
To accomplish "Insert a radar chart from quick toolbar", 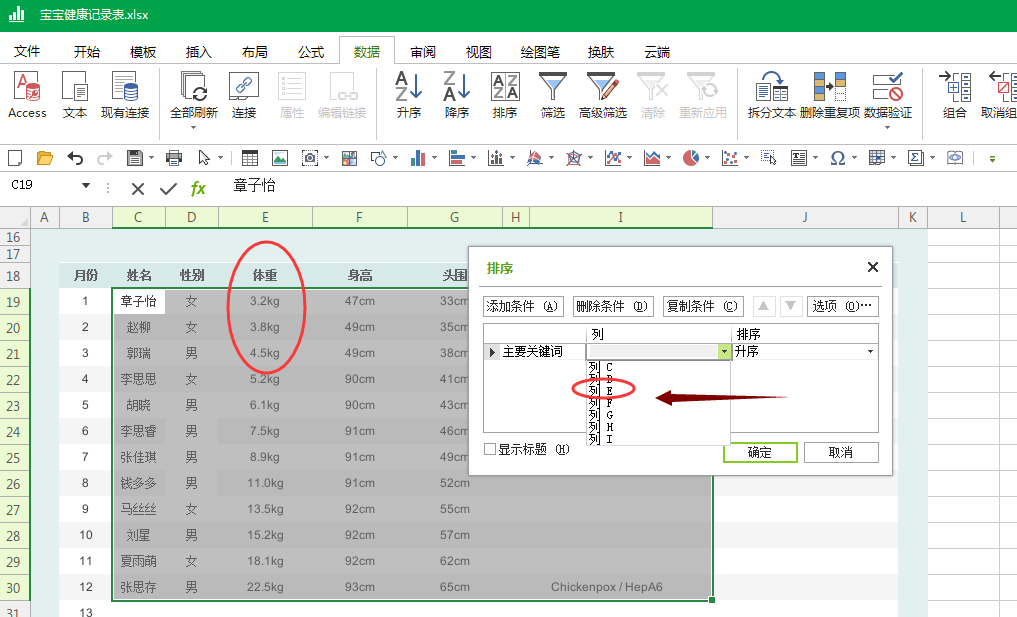I will point(573,158).
